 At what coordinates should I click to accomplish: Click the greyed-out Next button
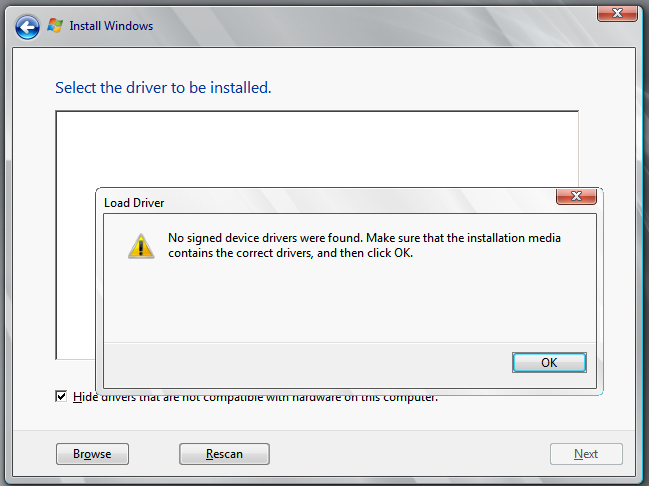pos(586,454)
